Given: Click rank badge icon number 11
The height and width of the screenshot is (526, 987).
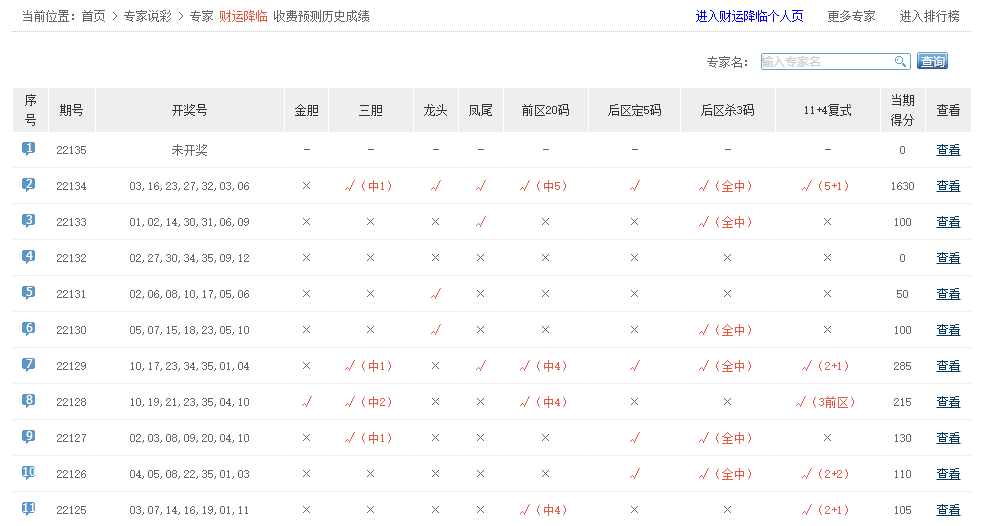Looking at the screenshot, I should [x=29, y=509].
